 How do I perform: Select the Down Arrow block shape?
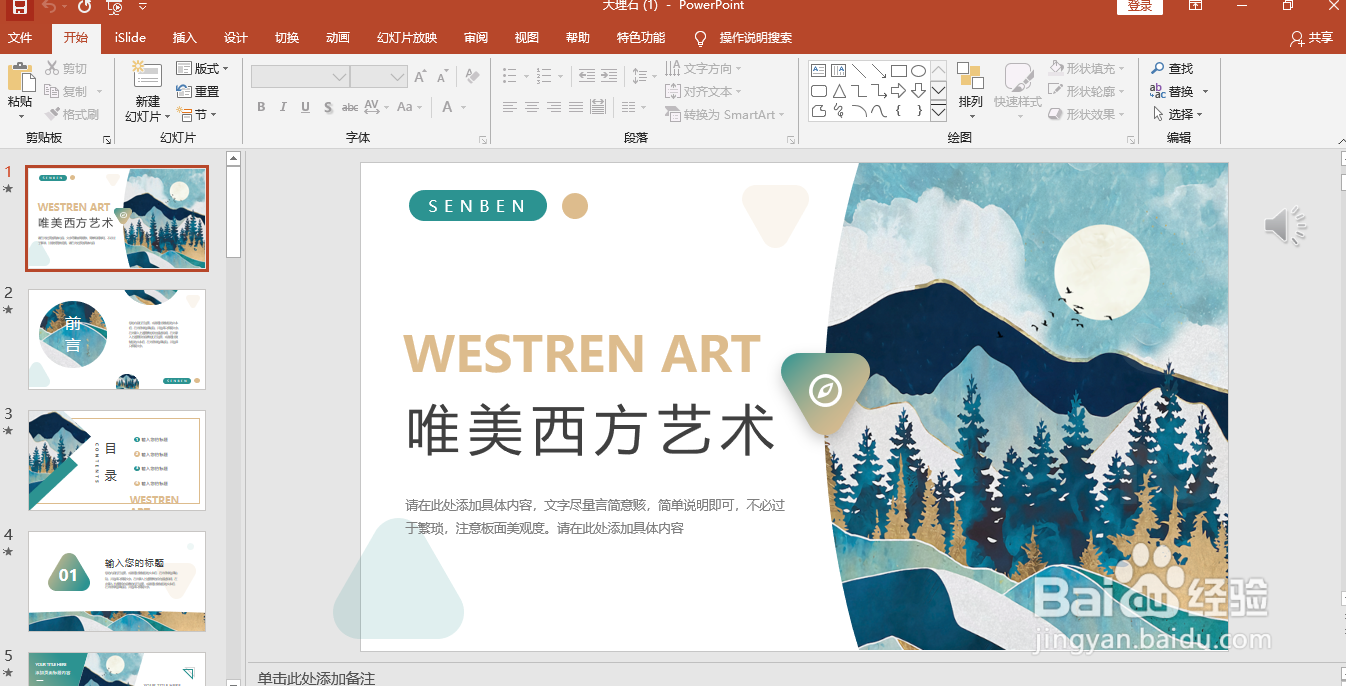tap(918, 91)
